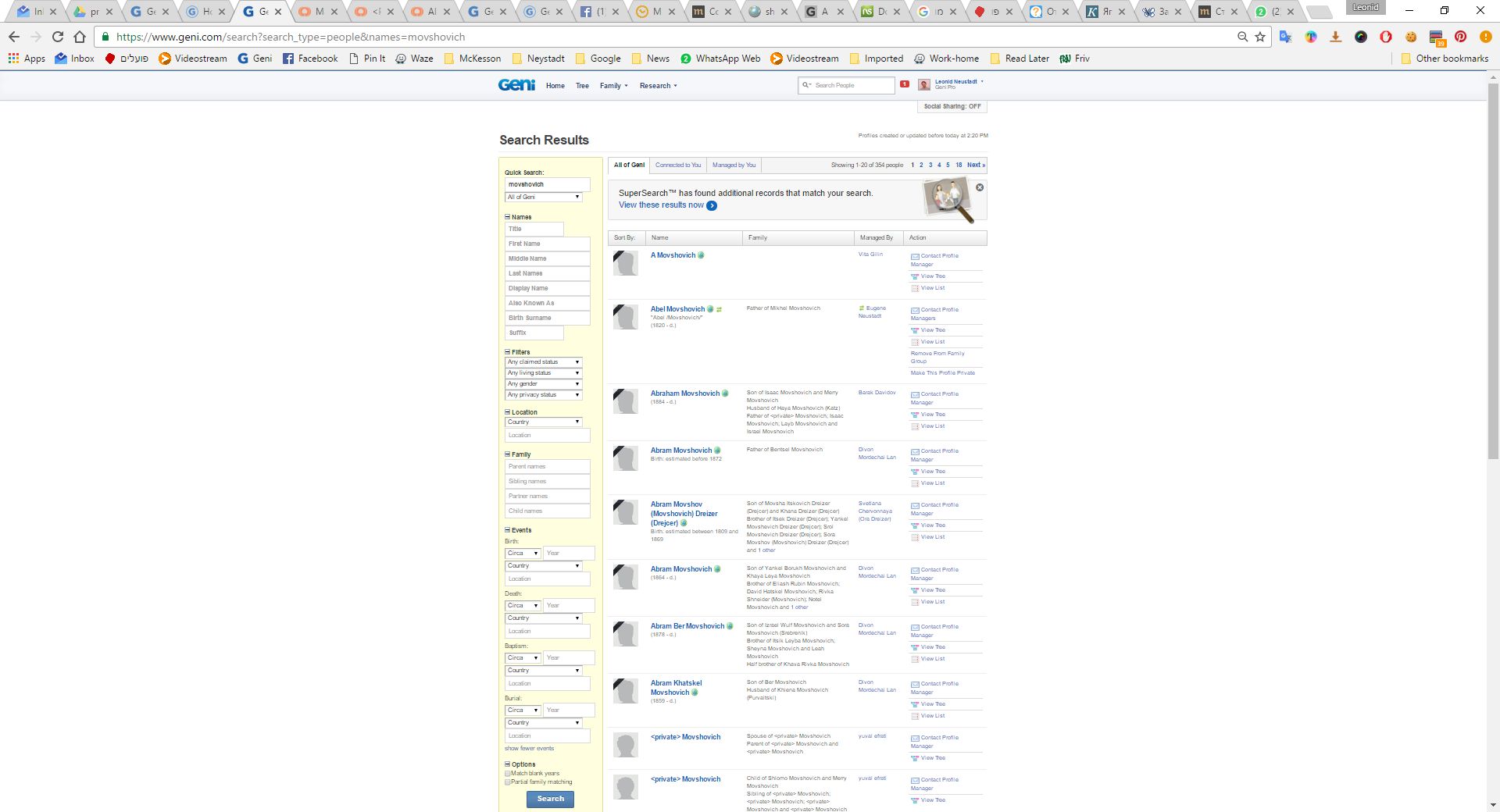
Task: Collapse the Names section
Action: [508, 218]
